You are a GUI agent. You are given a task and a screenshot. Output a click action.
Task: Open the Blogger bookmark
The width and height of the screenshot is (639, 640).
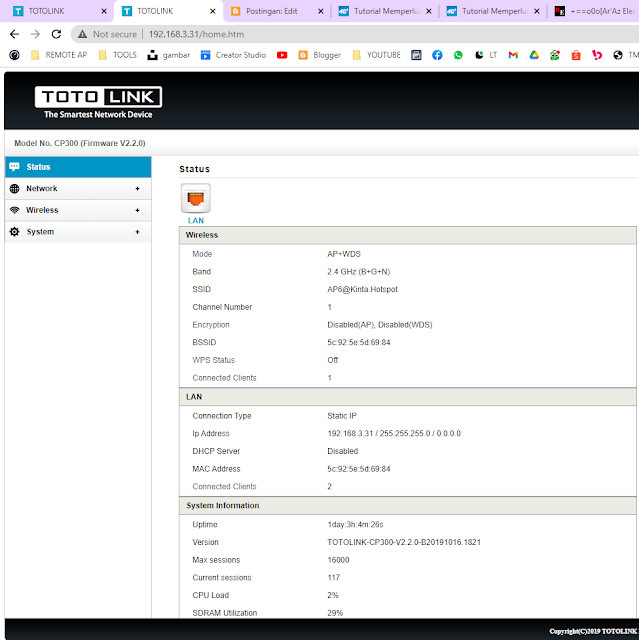[320, 55]
